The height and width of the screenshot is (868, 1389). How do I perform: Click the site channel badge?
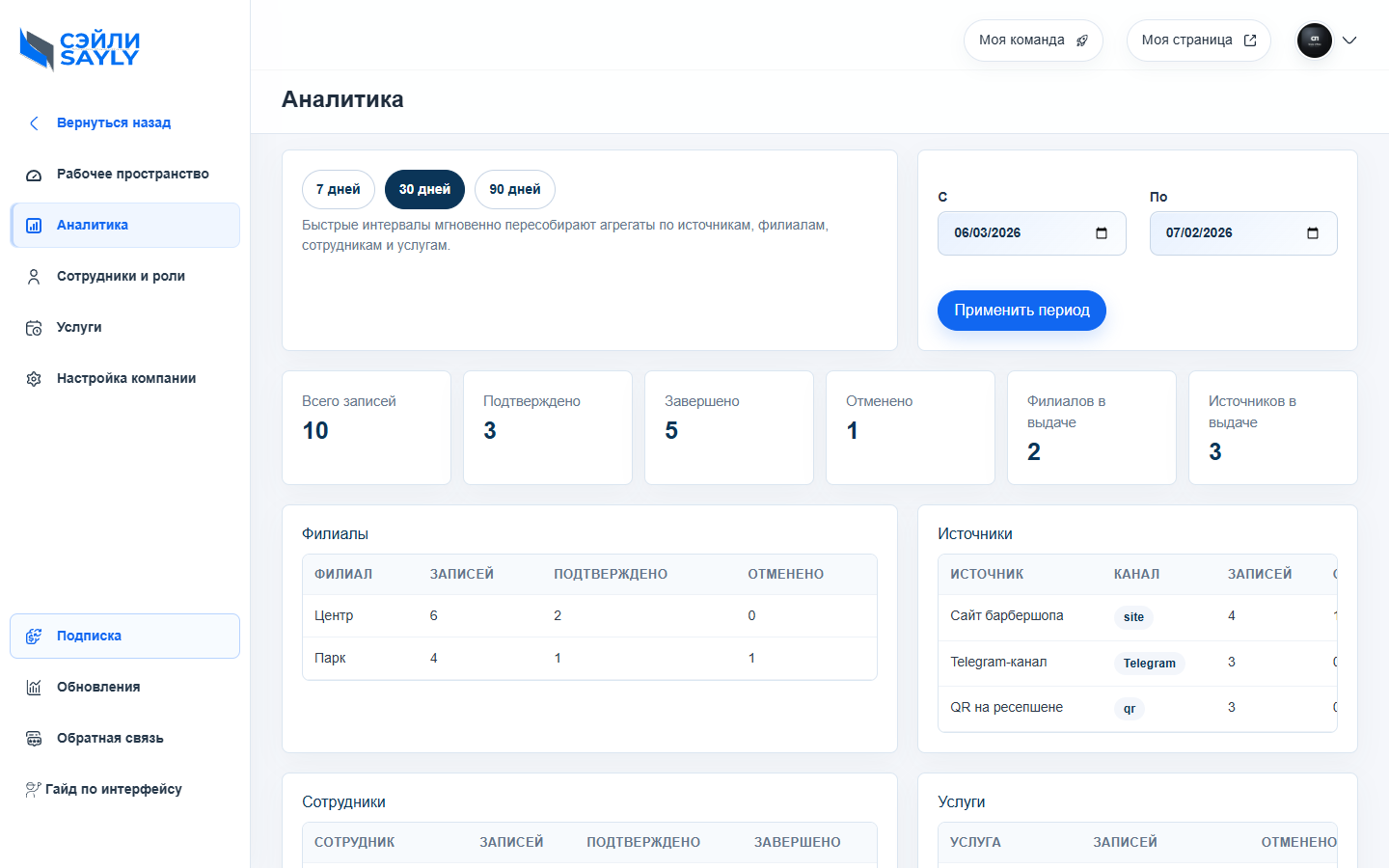click(1133, 617)
